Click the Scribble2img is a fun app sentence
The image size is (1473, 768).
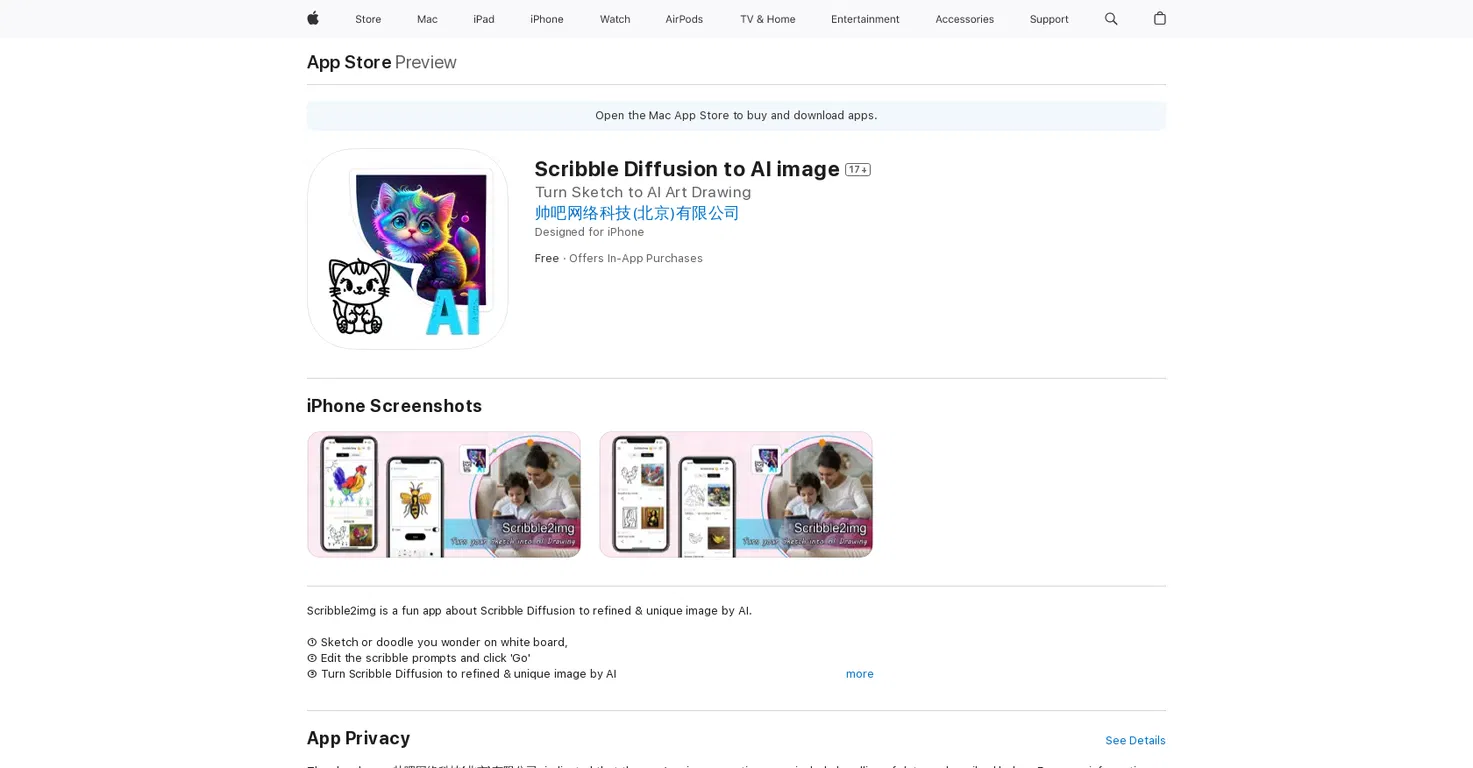click(529, 611)
